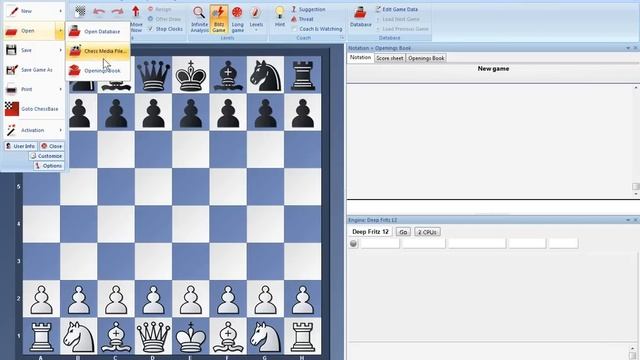The height and width of the screenshot is (360, 640).
Task: Click the undo move arrow icon
Action: tap(99, 12)
